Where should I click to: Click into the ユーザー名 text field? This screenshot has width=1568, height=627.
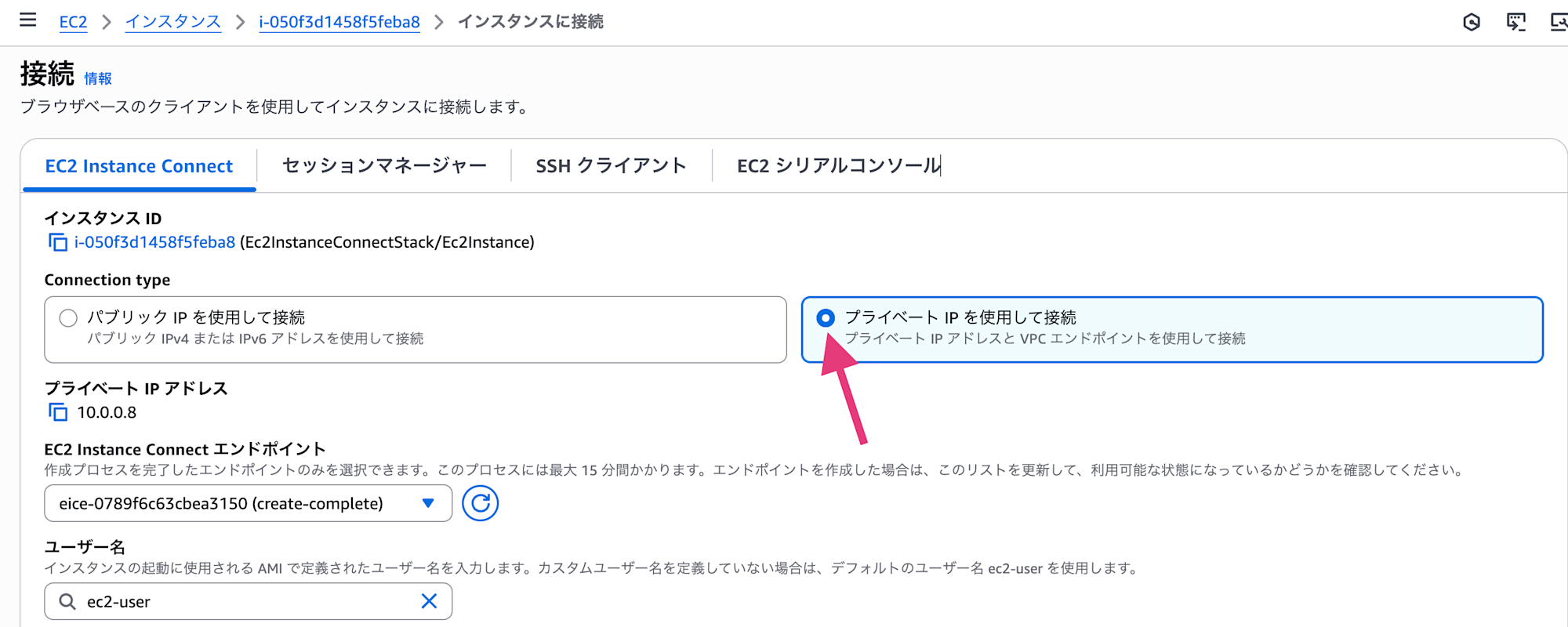[248, 601]
